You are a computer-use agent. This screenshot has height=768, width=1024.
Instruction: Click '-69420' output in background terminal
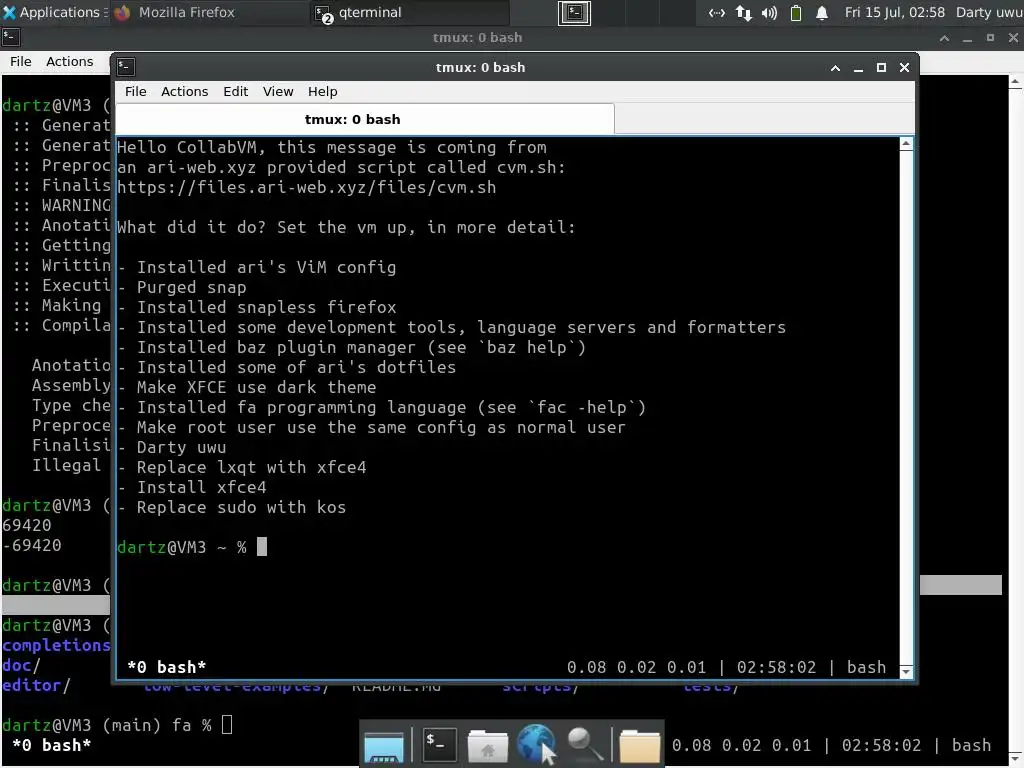point(31,545)
